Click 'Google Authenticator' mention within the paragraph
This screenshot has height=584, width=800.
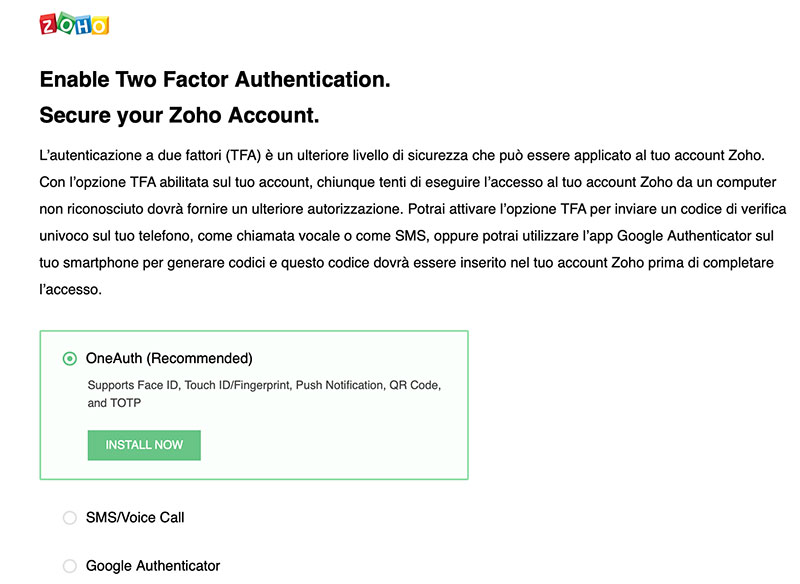684,236
